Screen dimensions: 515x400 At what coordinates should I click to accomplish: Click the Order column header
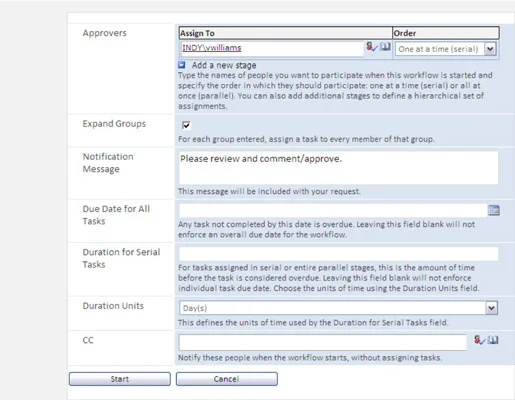point(446,33)
